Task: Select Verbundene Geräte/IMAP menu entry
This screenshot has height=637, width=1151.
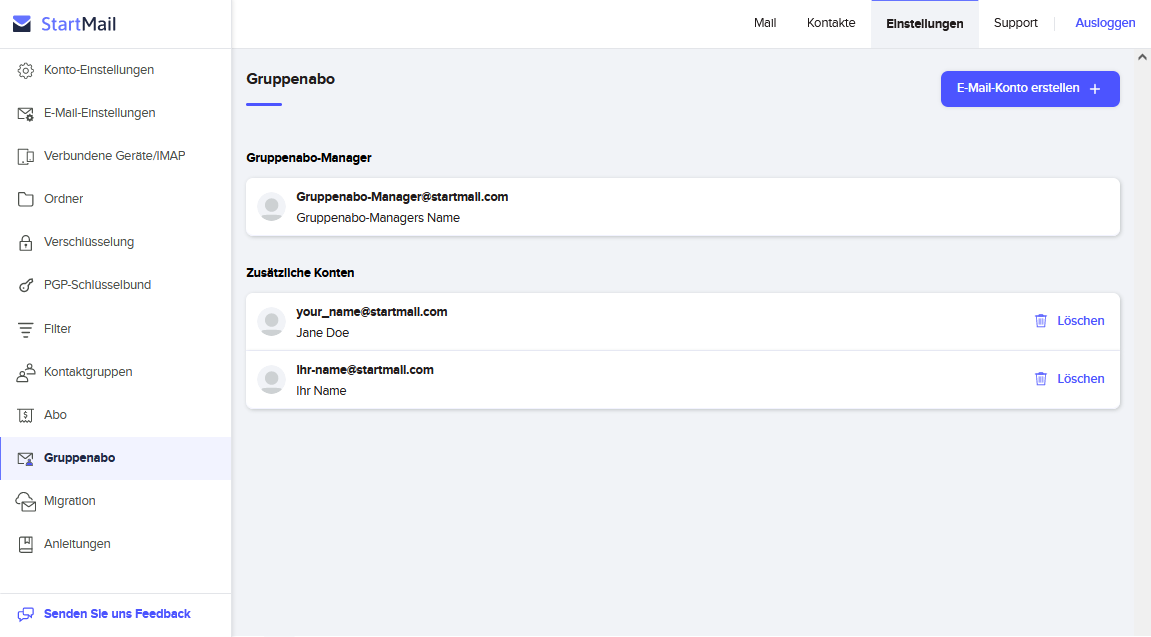Action: (x=116, y=156)
